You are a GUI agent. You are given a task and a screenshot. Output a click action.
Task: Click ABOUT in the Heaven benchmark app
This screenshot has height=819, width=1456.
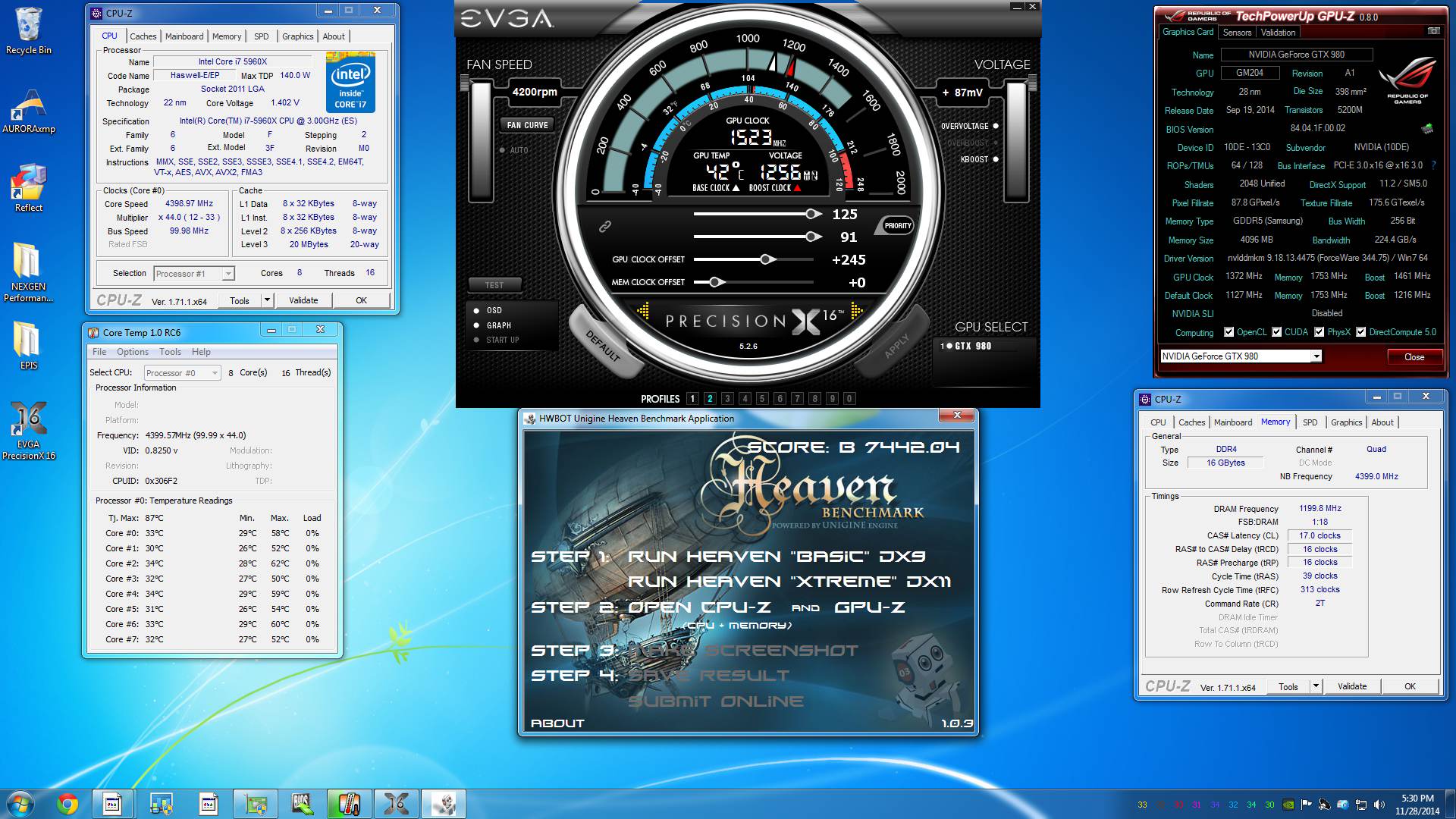point(557,723)
